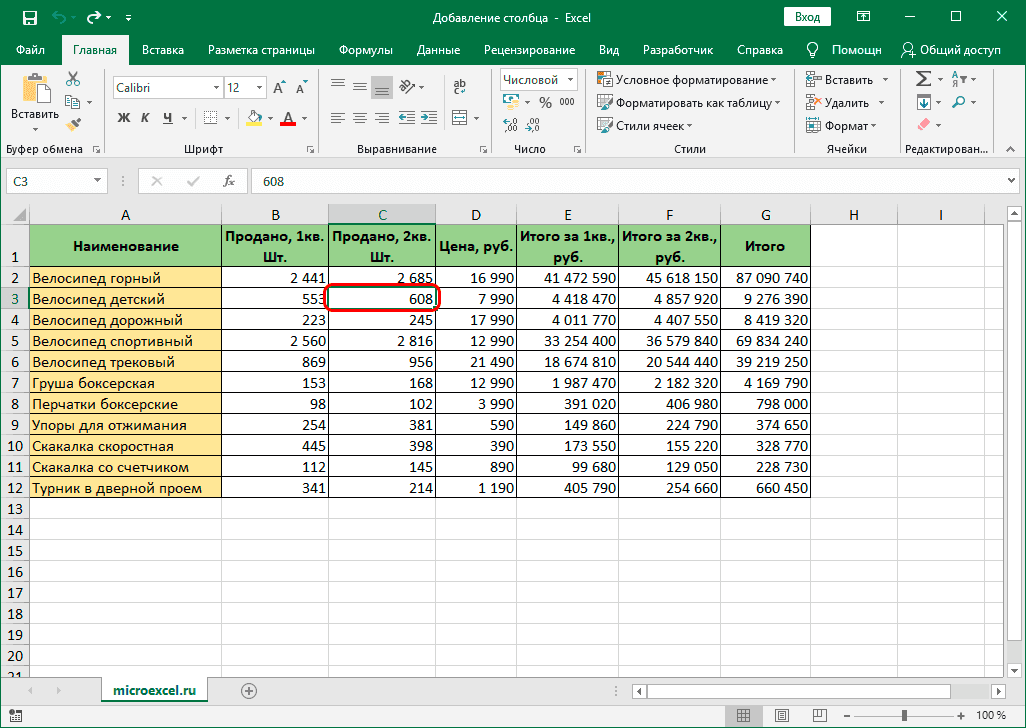Apply percent style from the Число group
The height and width of the screenshot is (728, 1026).
click(x=544, y=101)
